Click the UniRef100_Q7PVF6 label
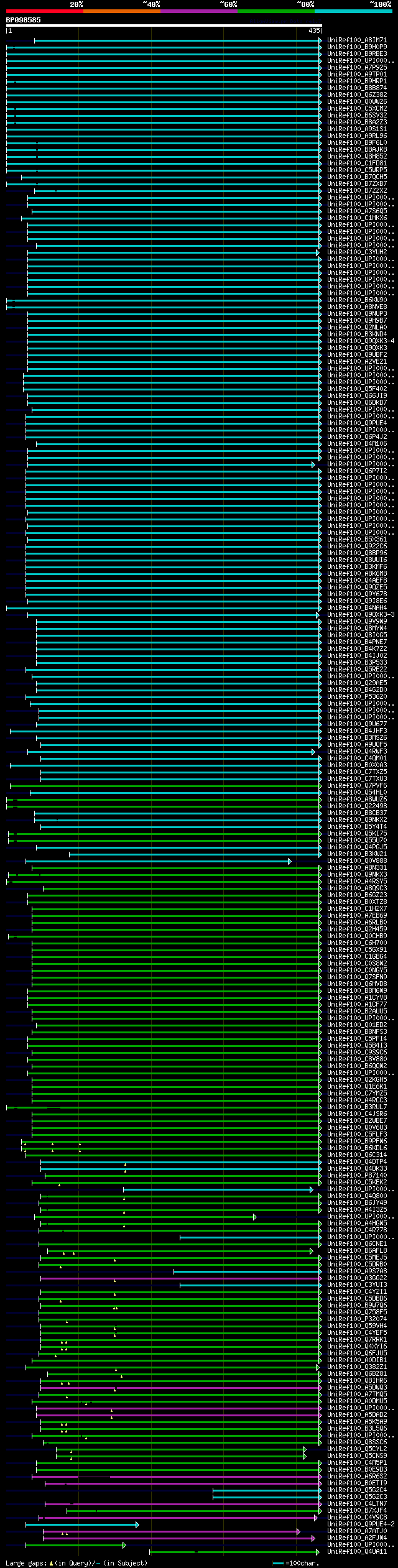The image size is (398, 1568). 357,785
